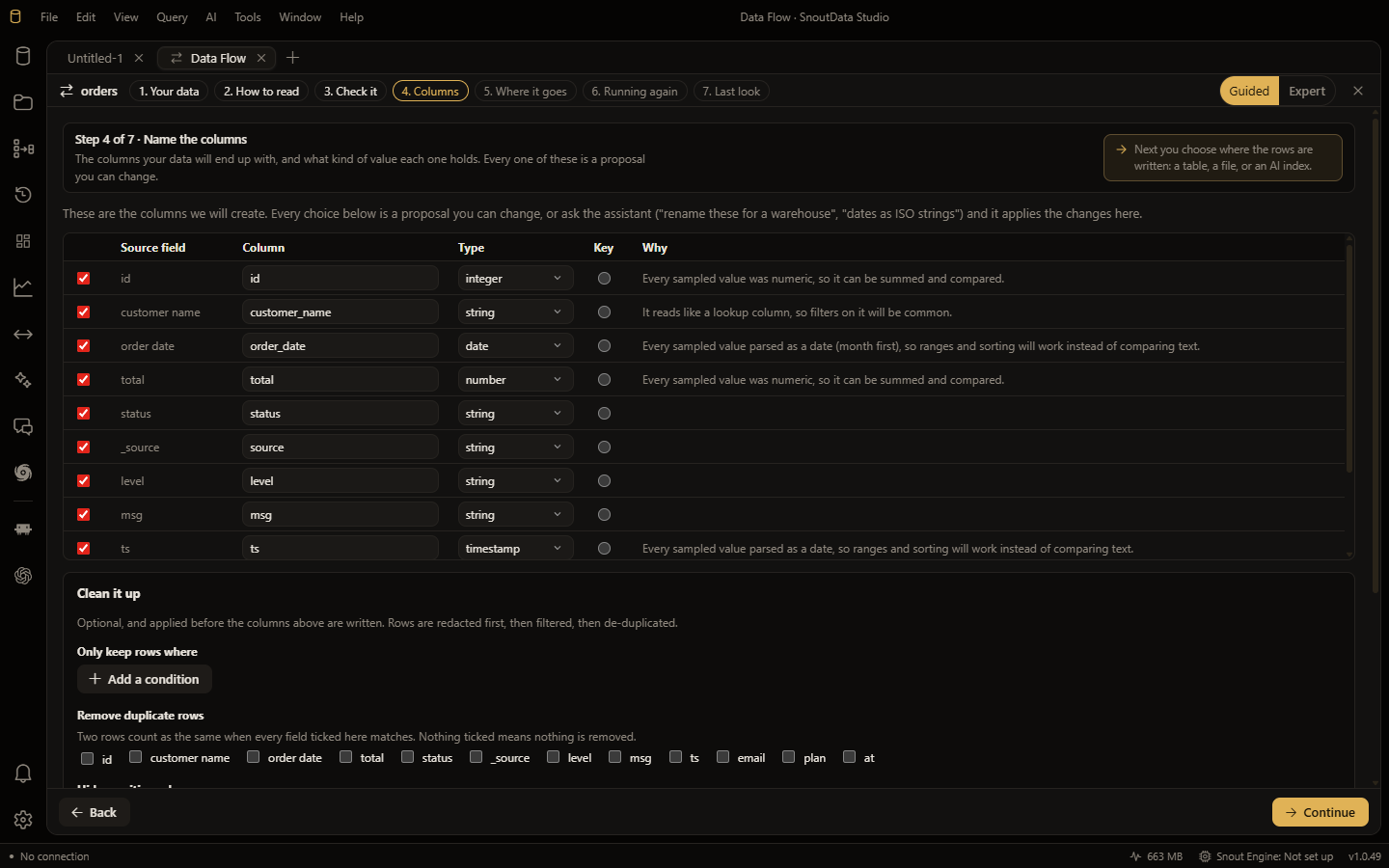Screen dimensions: 1389x868
Task: Click Add a condition button
Action: (145, 679)
